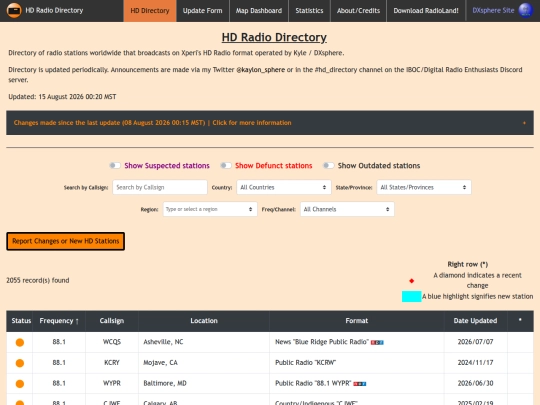Image resolution: width=540 pixels, height=405 pixels.
Task: Click the asterisk column header
Action: [x=520, y=320]
